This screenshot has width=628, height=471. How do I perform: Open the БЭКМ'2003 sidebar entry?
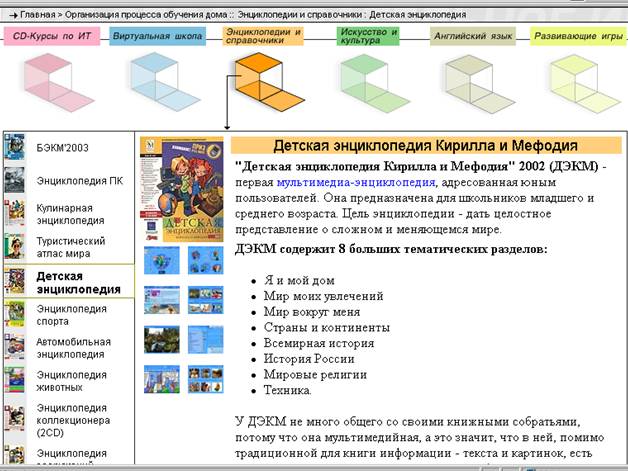[x=62, y=148]
